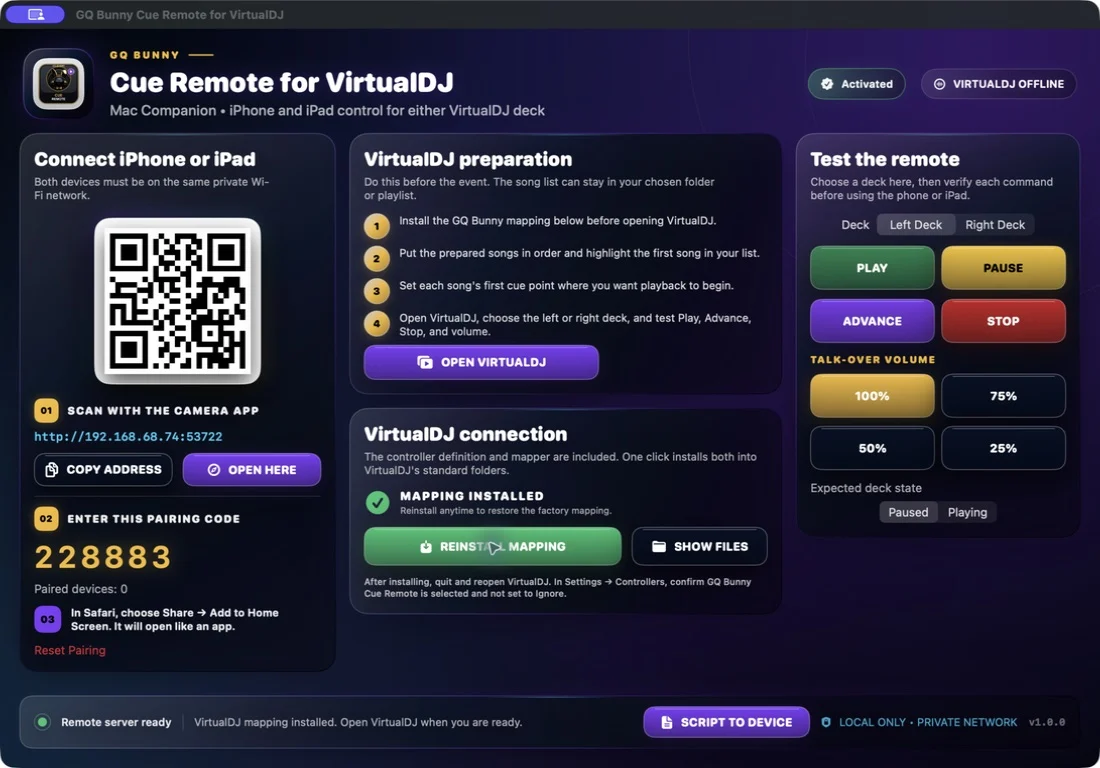The image size is (1100, 768).
Task: Open the http://192.168.68.74:53722 address link
Action: [128, 437]
